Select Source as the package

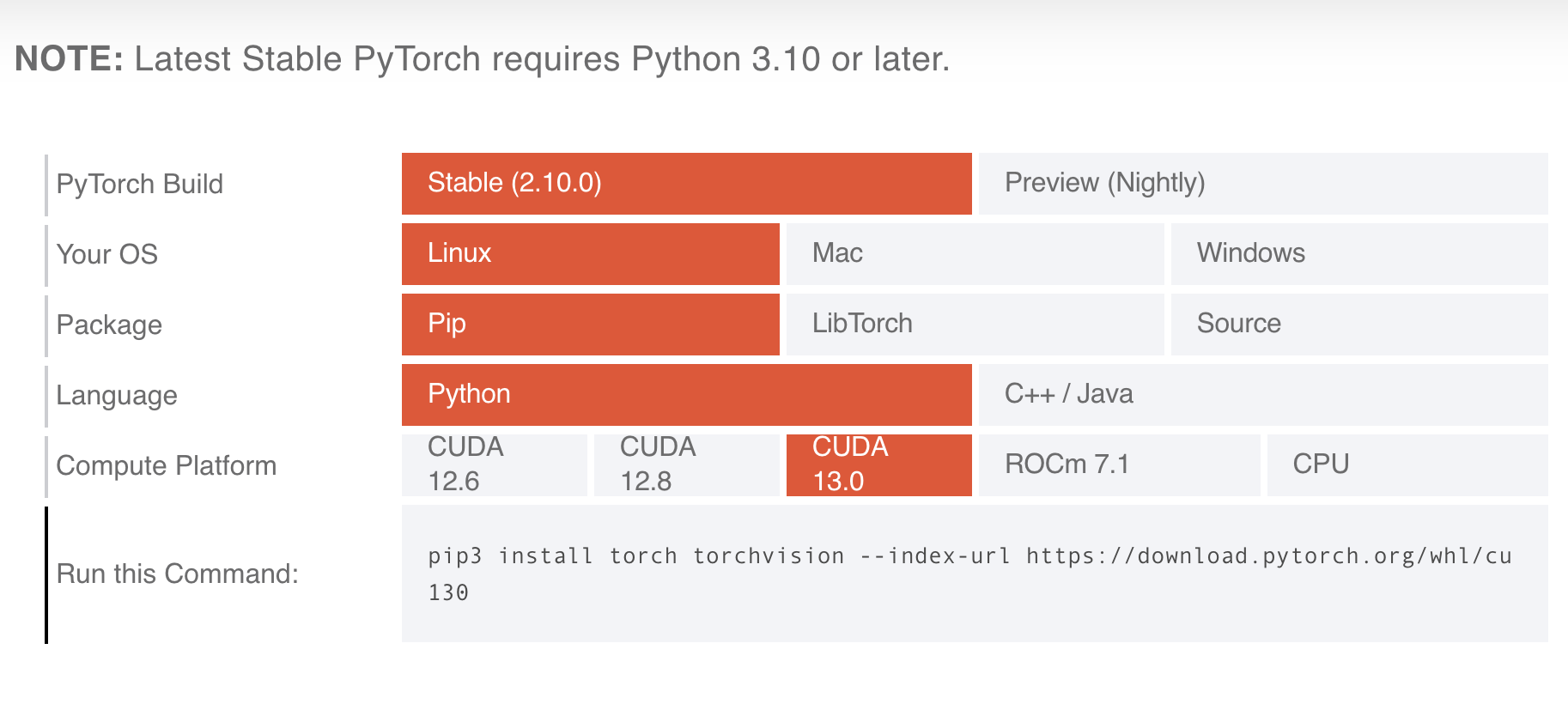1239,324
